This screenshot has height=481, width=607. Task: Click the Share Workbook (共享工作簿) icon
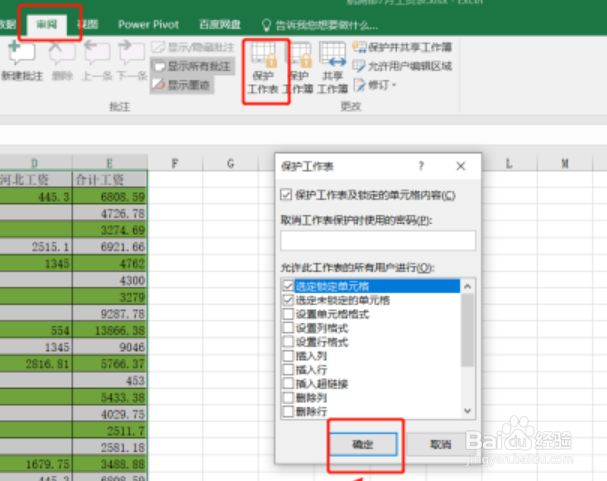(x=332, y=69)
